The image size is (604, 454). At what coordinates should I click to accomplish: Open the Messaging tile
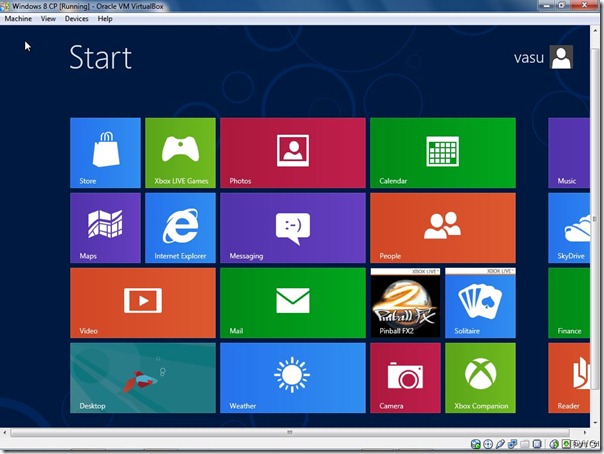[293, 228]
